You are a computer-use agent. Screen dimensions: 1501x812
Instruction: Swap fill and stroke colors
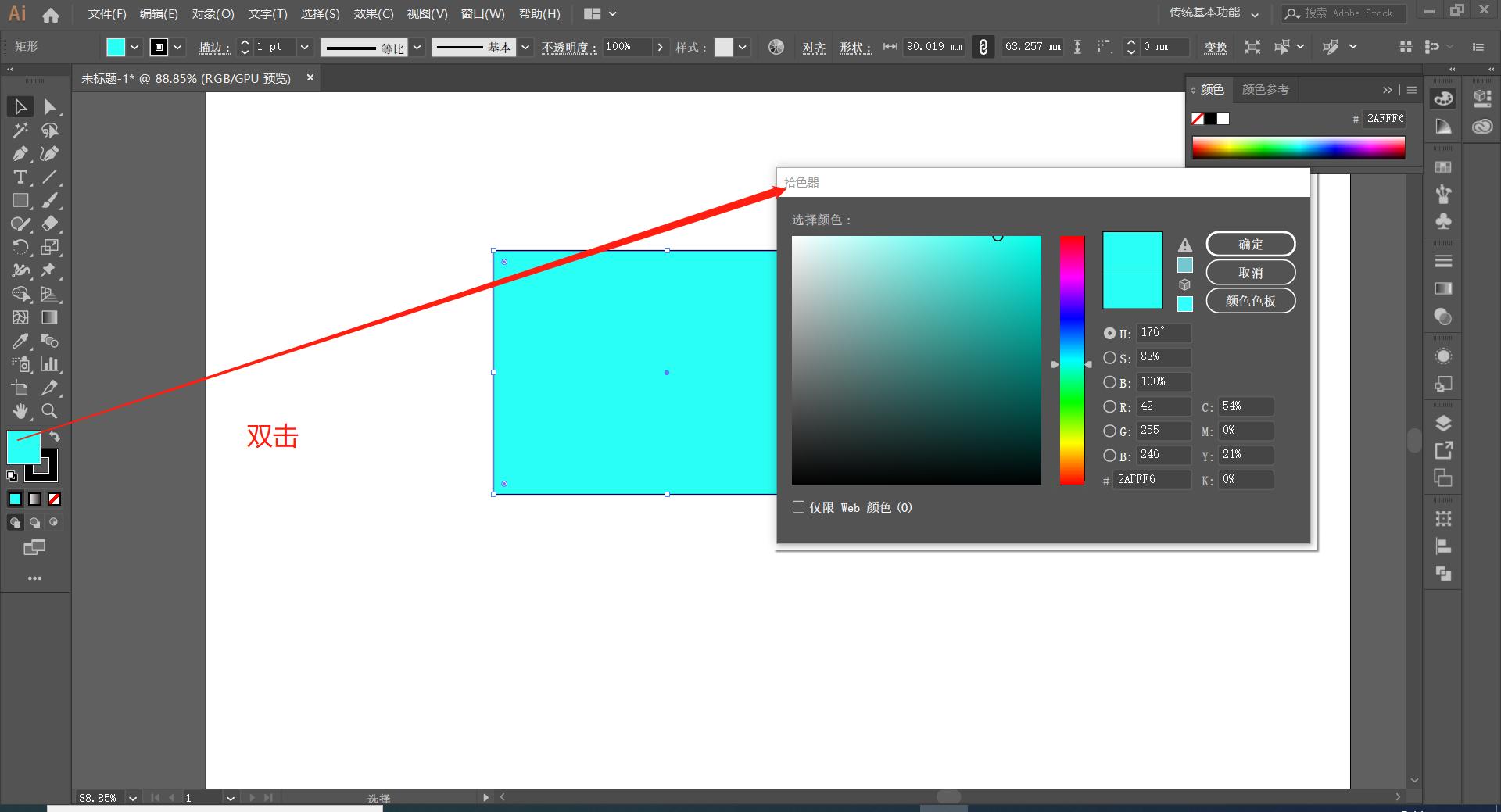55,435
